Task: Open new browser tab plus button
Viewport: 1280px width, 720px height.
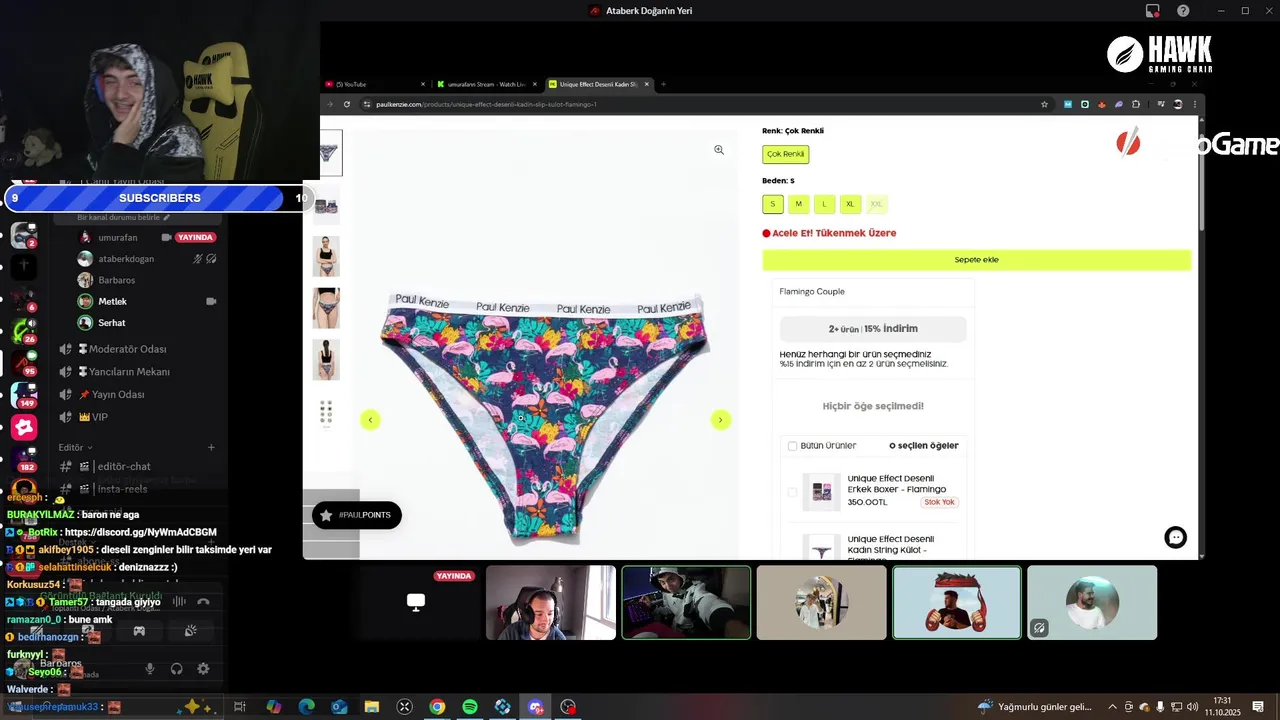Action: [663, 85]
